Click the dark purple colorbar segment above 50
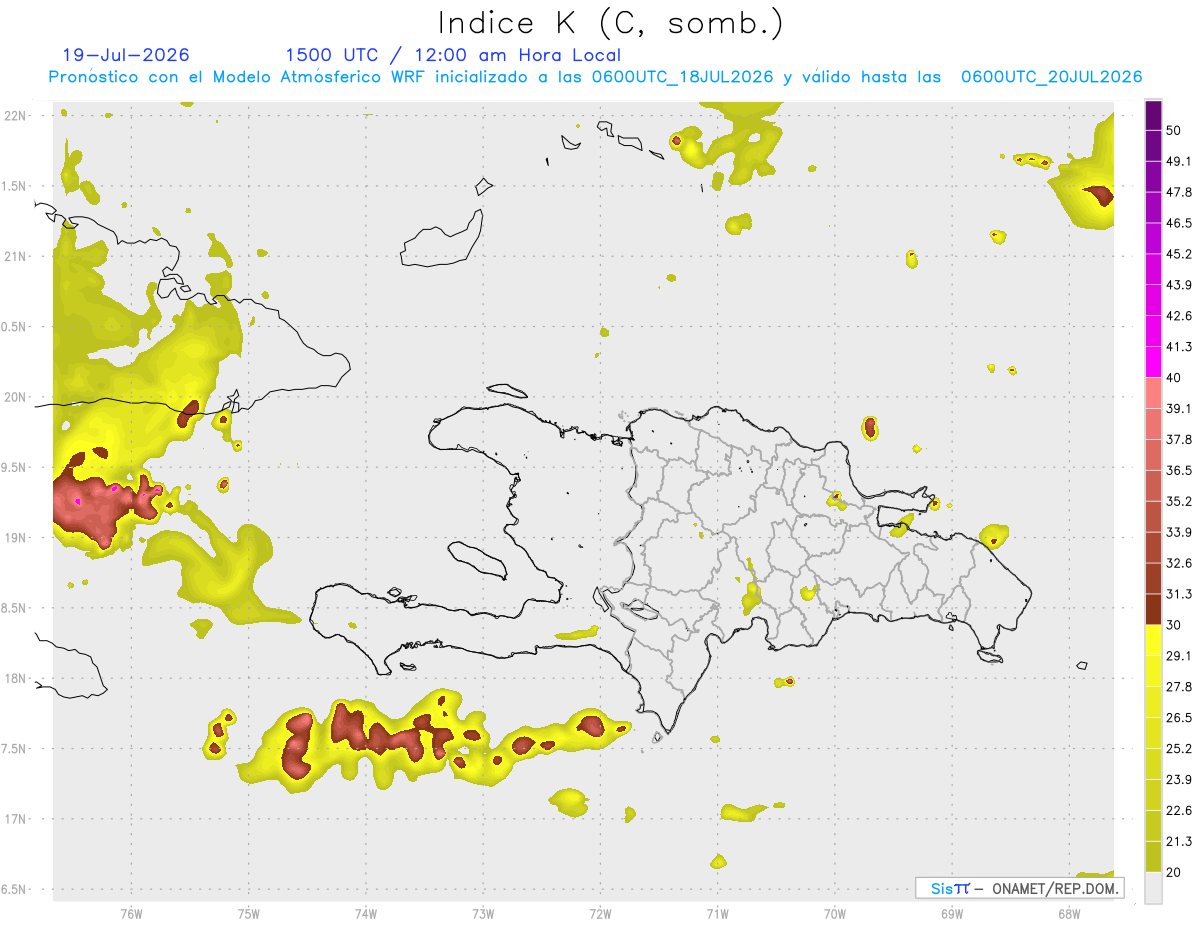 click(1153, 115)
